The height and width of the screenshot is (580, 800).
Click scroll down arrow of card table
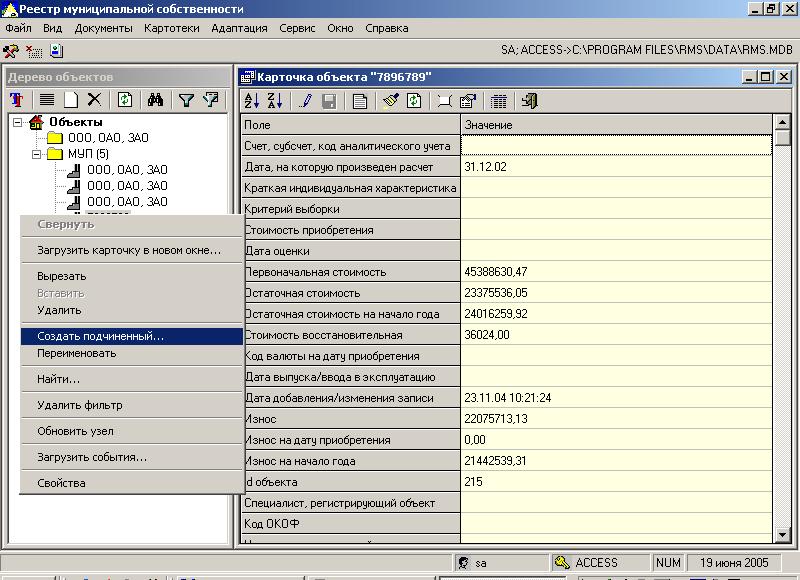pos(782,534)
